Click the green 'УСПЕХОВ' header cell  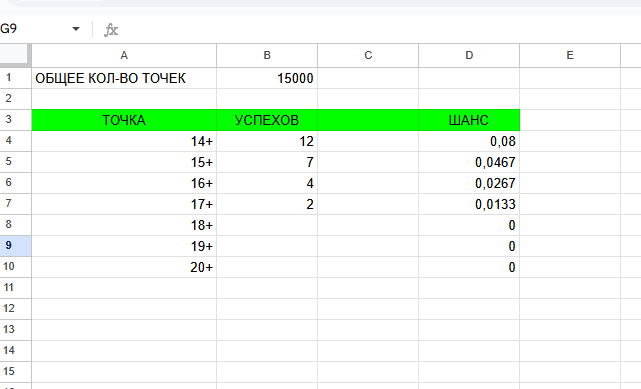(267, 120)
